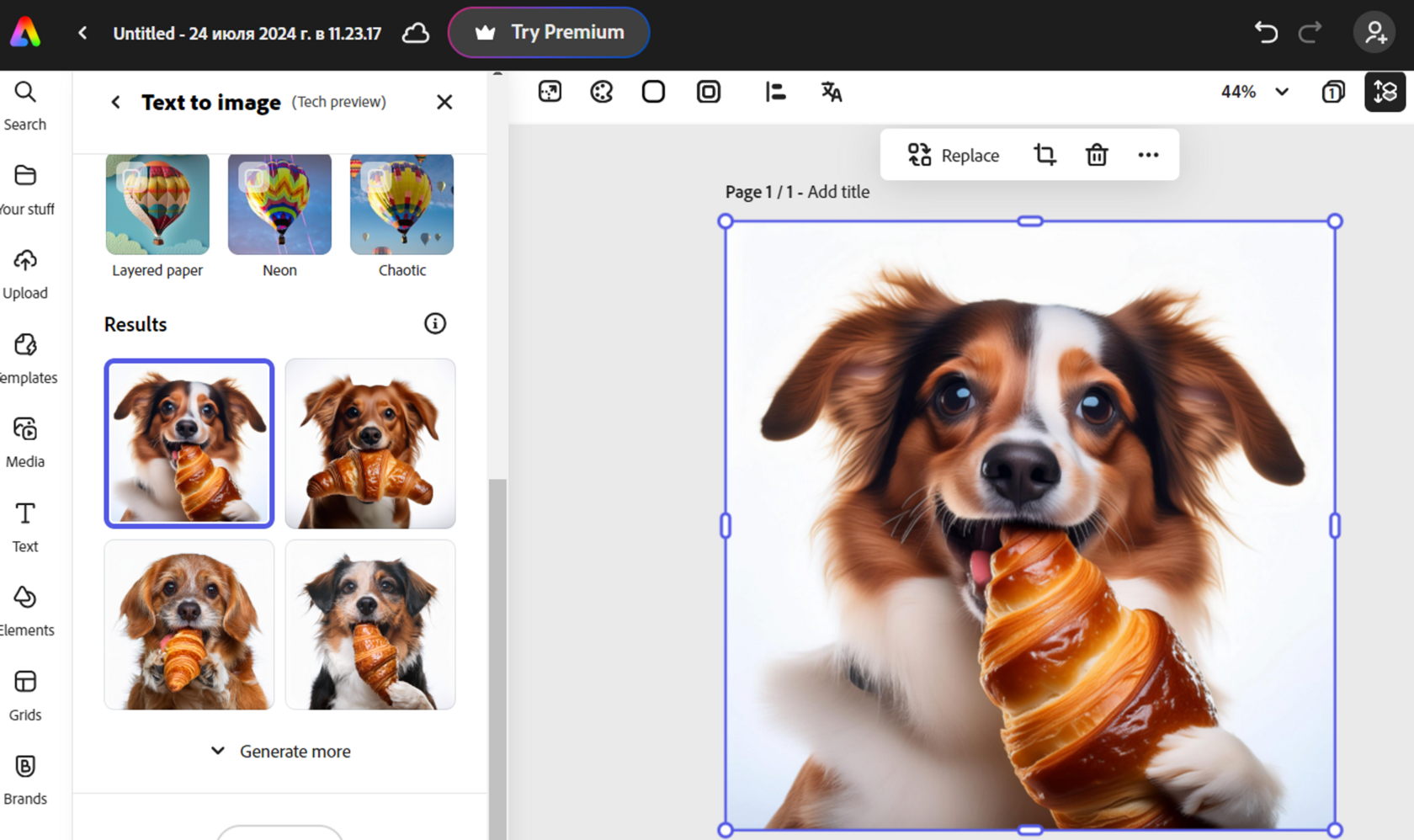Delete the image using the trash icon
1414x840 pixels.
[x=1096, y=155]
